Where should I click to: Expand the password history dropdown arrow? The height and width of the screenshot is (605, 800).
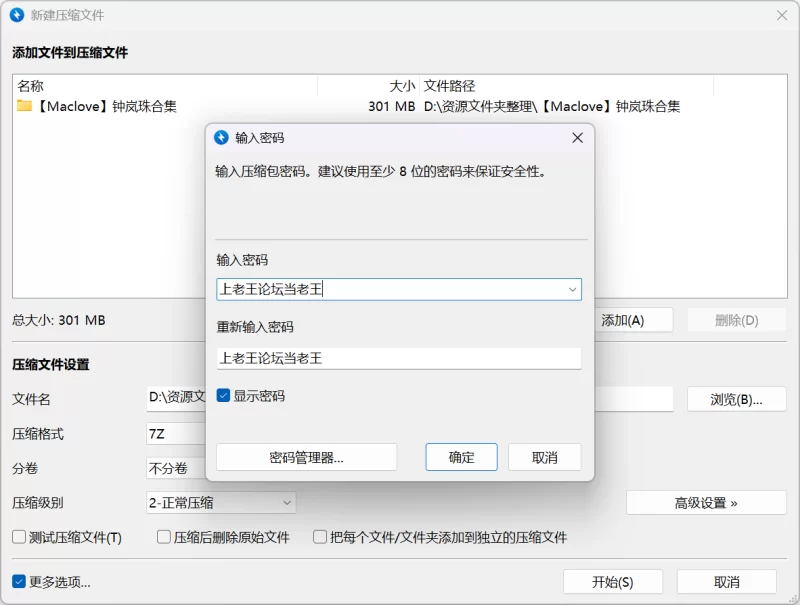coord(572,290)
